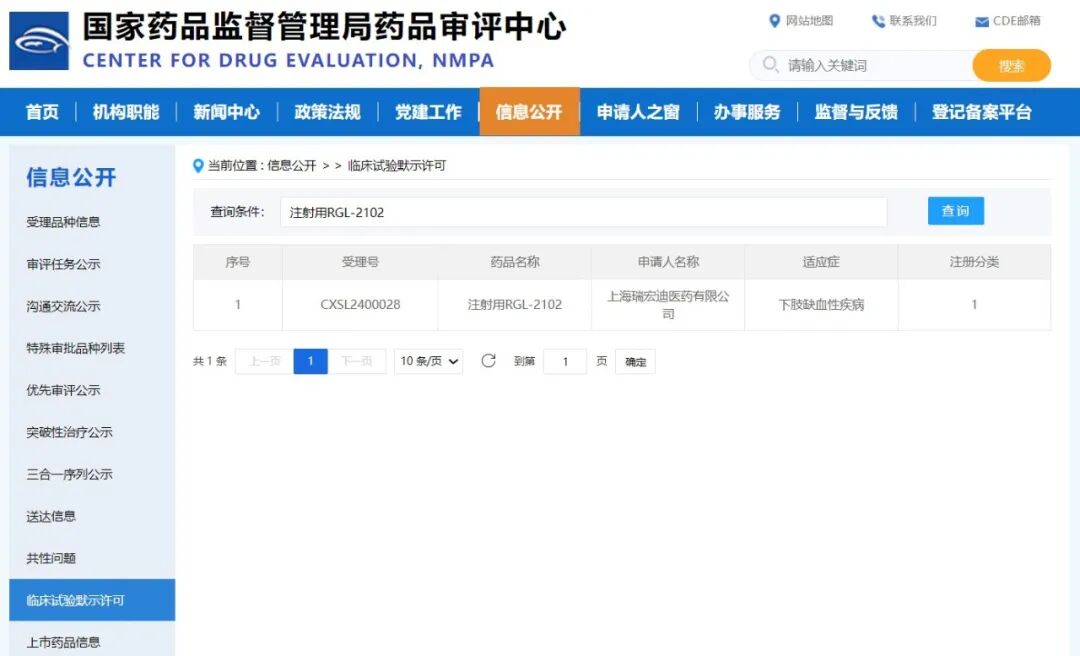The width and height of the screenshot is (1080, 656).
Task: Open 突破性治疗公示 in the sidebar
Action: (70, 432)
